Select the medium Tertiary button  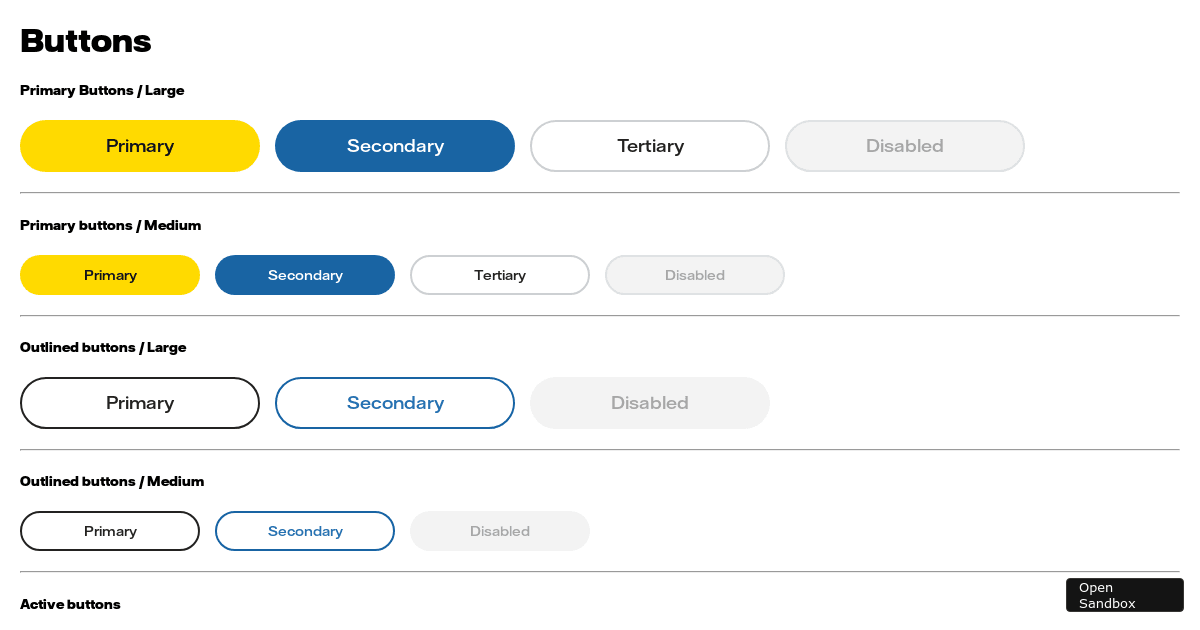[x=500, y=275]
